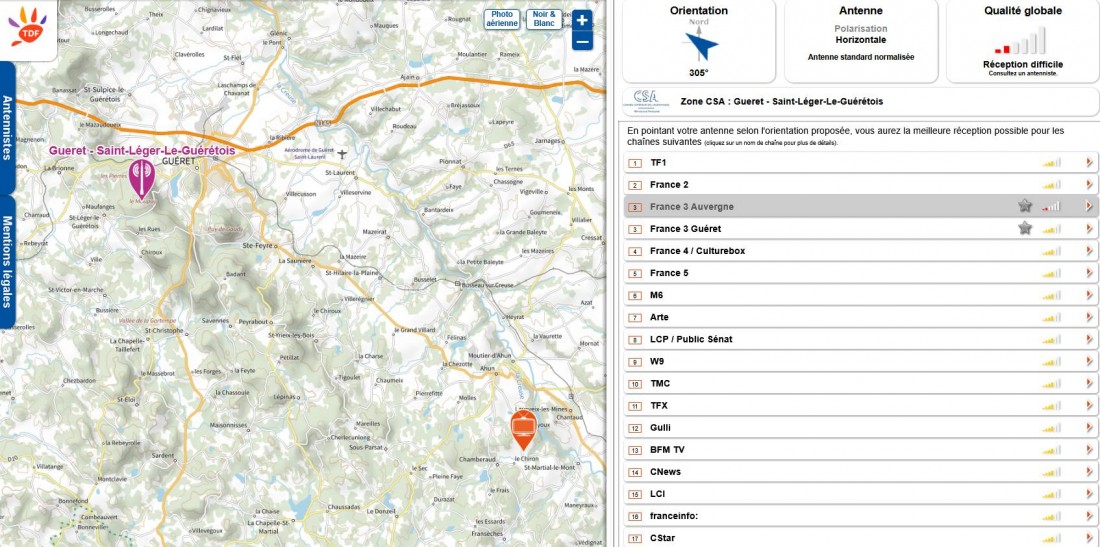
Task: Click signal bars icon for TF1
Action: click(1052, 163)
